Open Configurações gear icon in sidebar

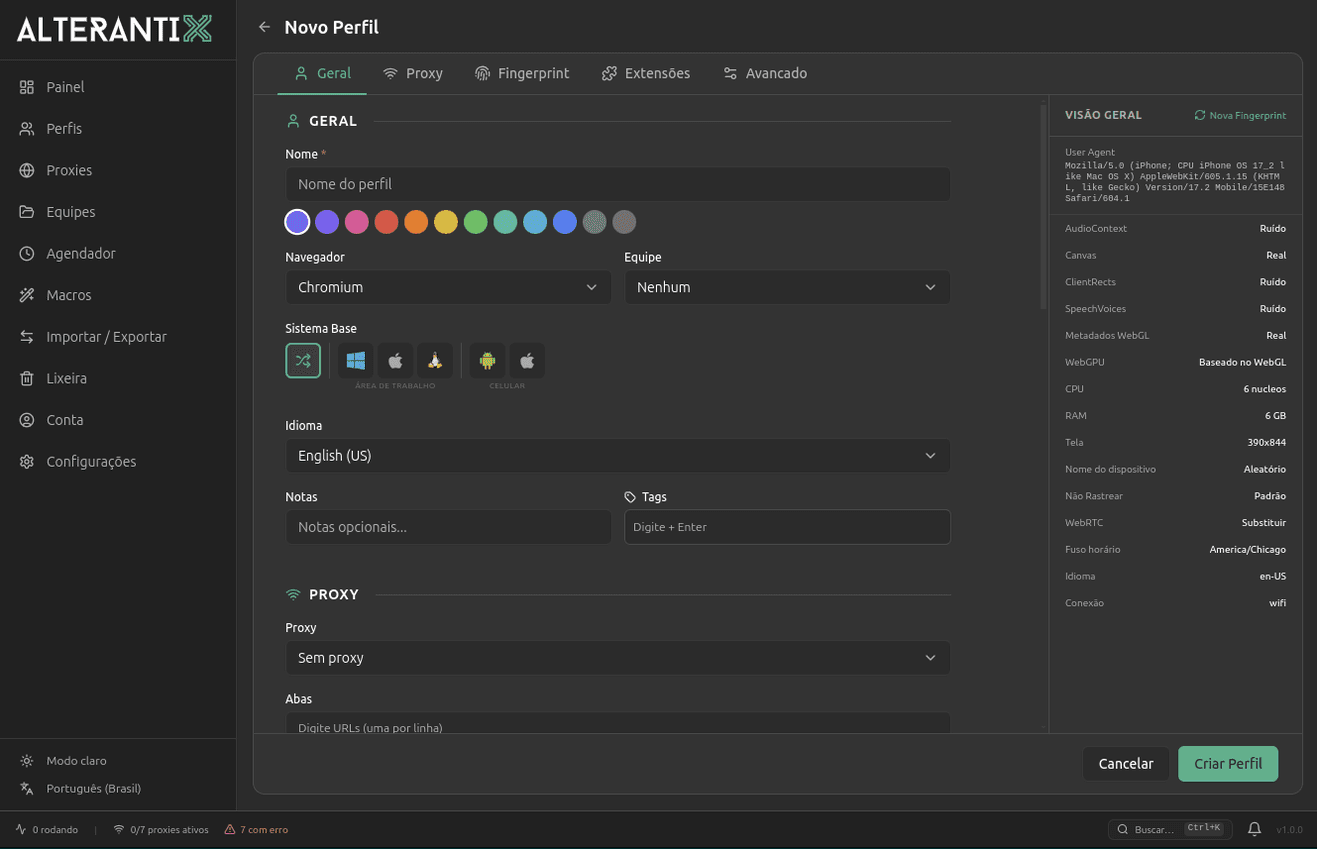[27, 462]
